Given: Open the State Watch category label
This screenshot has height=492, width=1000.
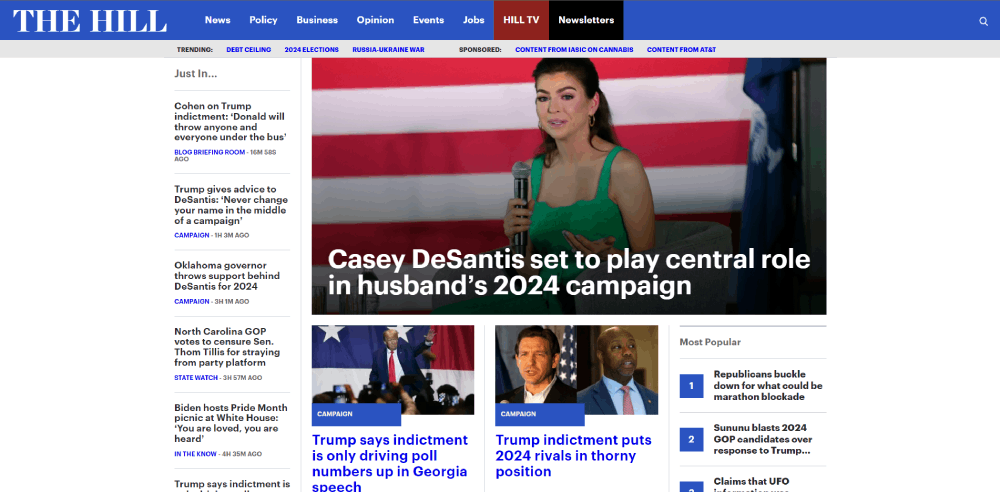Looking at the screenshot, I should pos(196,378).
